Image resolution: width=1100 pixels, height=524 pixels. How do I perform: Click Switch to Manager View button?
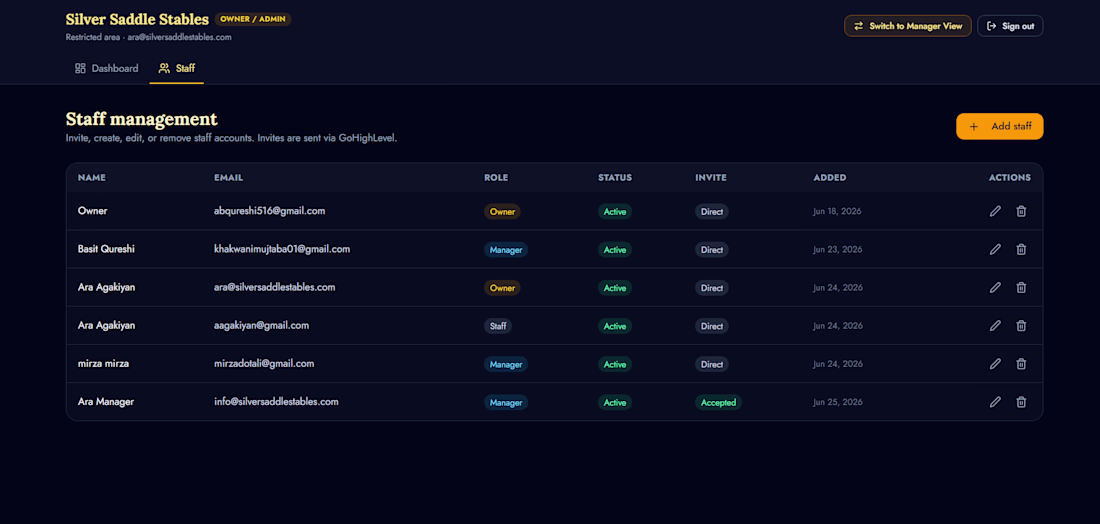coord(908,26)
